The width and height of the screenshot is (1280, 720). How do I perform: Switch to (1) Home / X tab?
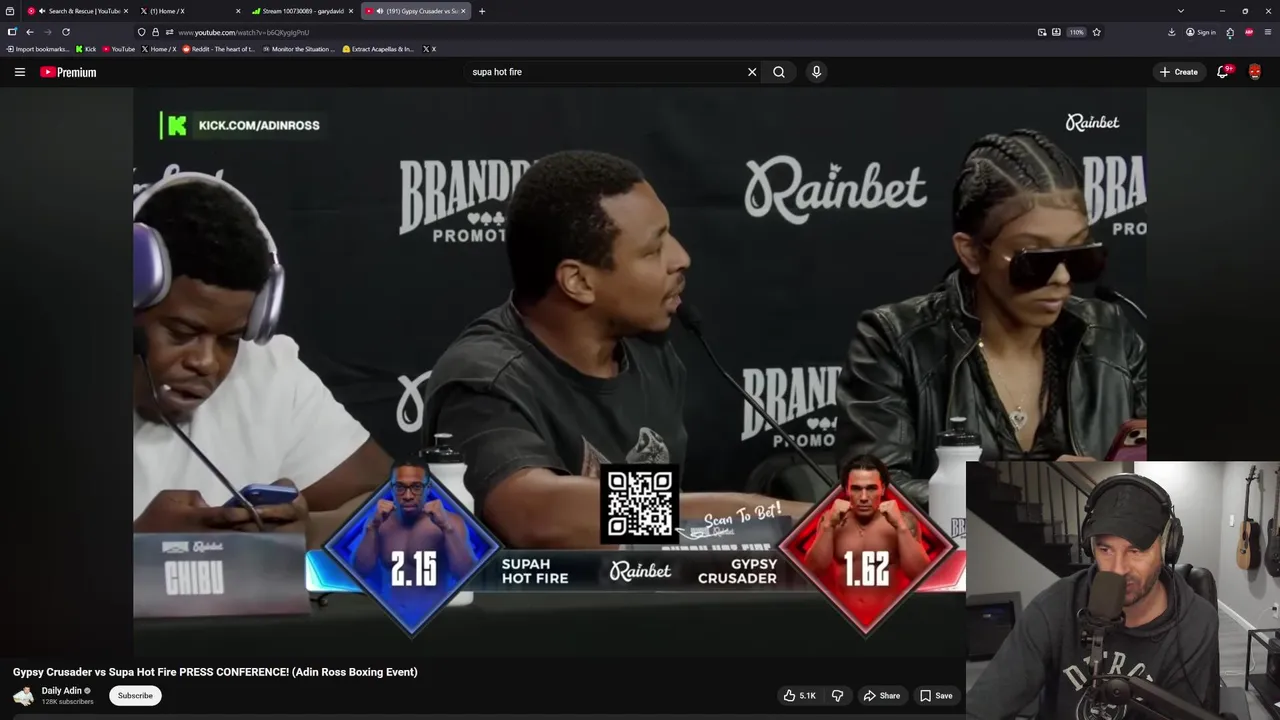(x=190, y=11)
